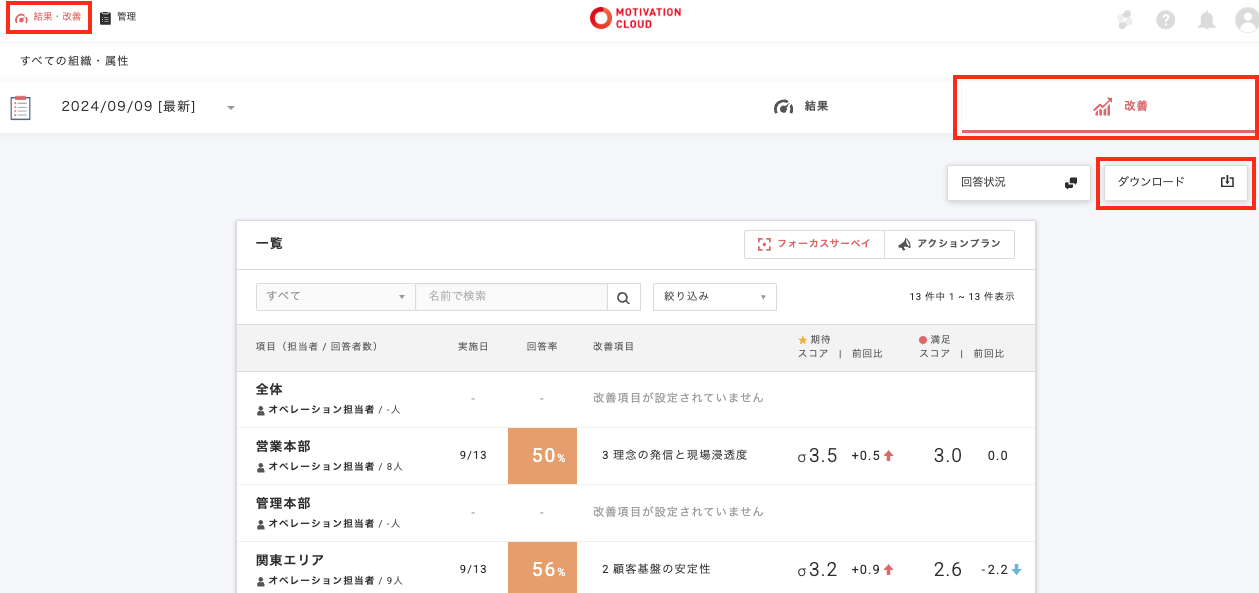This screenshot has height=593, width=1259.
Task: Expand the 絞り込み dropdown
Action: (x=714, y=297)
